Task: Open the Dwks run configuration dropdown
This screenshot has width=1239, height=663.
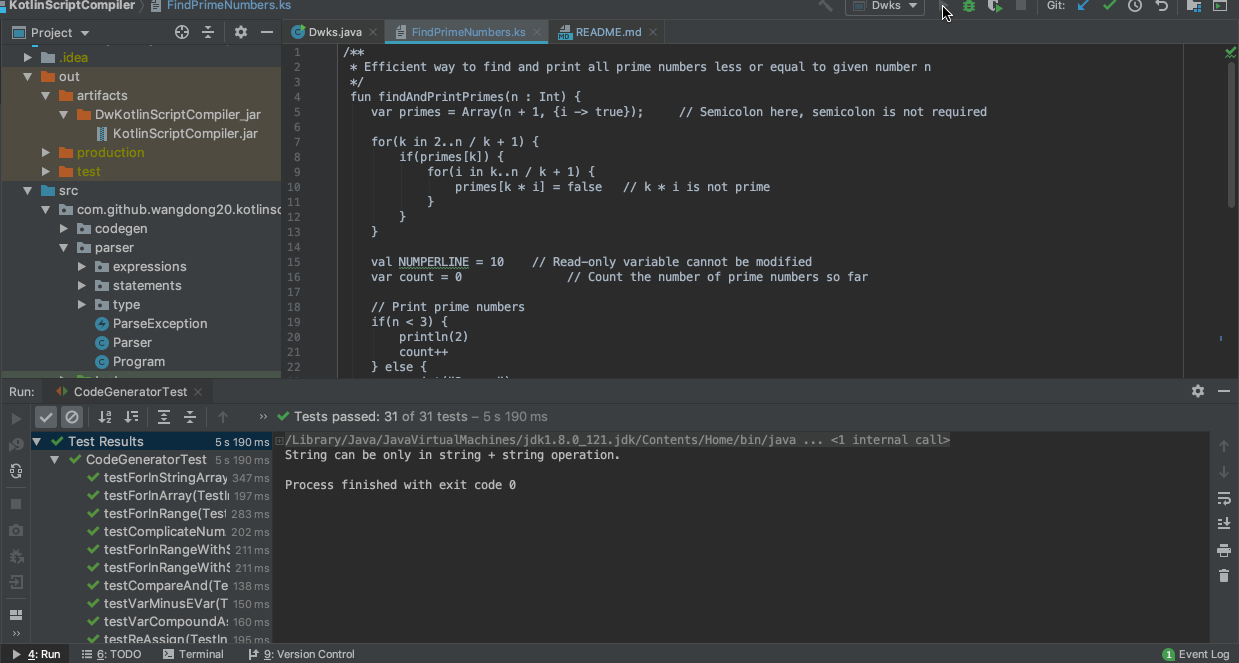Action: 885,6
